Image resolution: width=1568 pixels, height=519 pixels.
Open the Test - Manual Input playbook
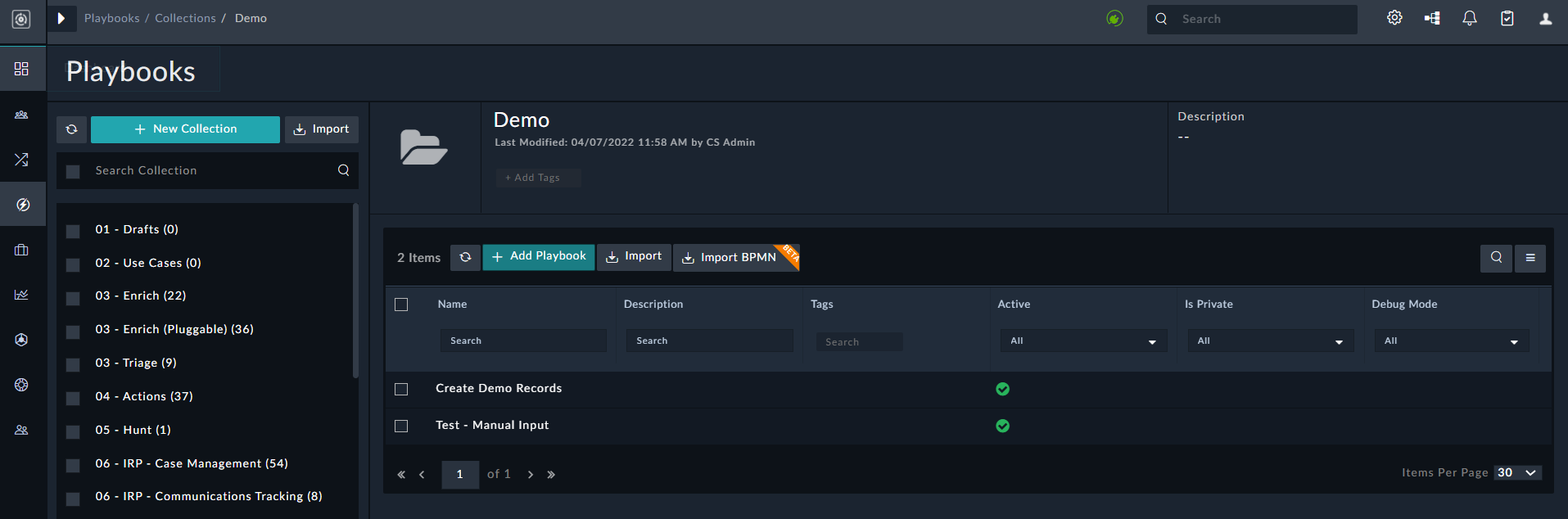(492, 425)
